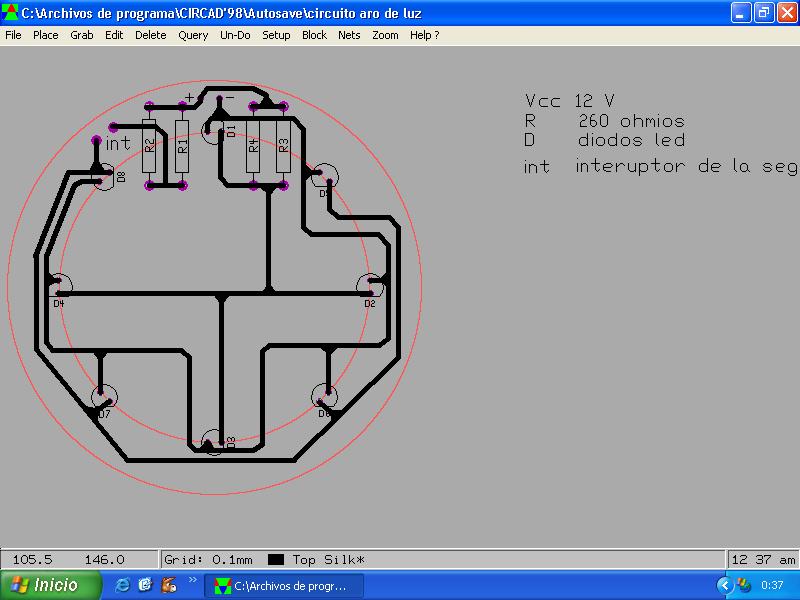Click the Inicio start button
This screenshot has height=600, width=800.
[x=51, y=585]
